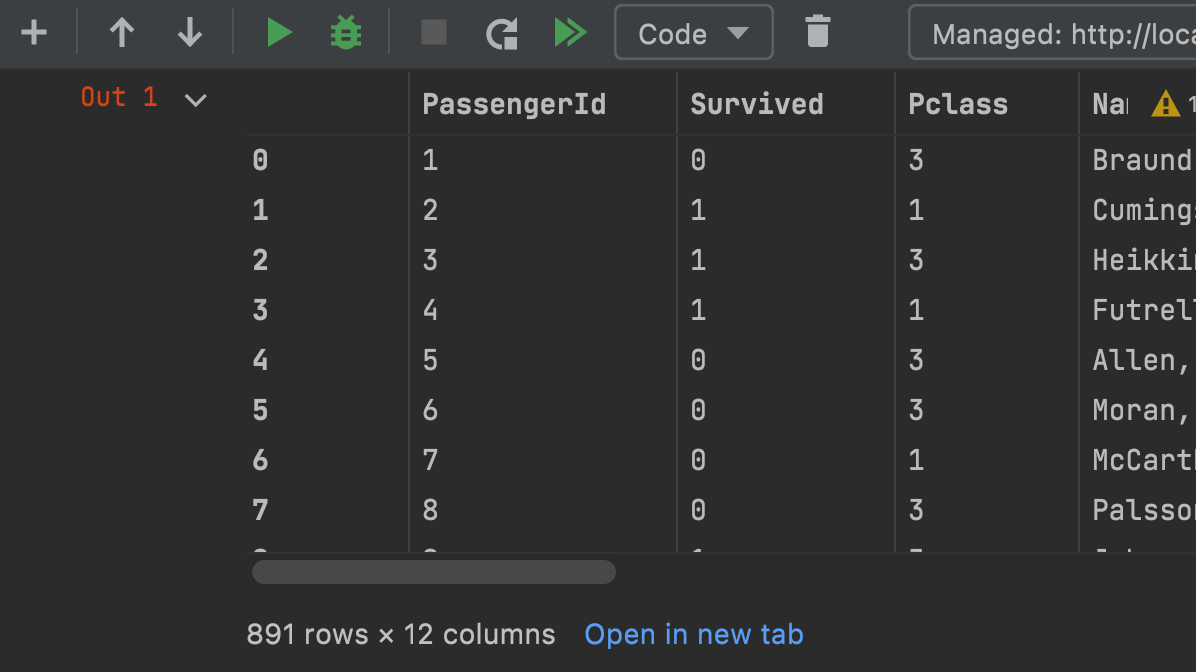Image resolution: width=1196 pixels, height=672 pixels.
Task: Open in new tab link
Action: 694,634
